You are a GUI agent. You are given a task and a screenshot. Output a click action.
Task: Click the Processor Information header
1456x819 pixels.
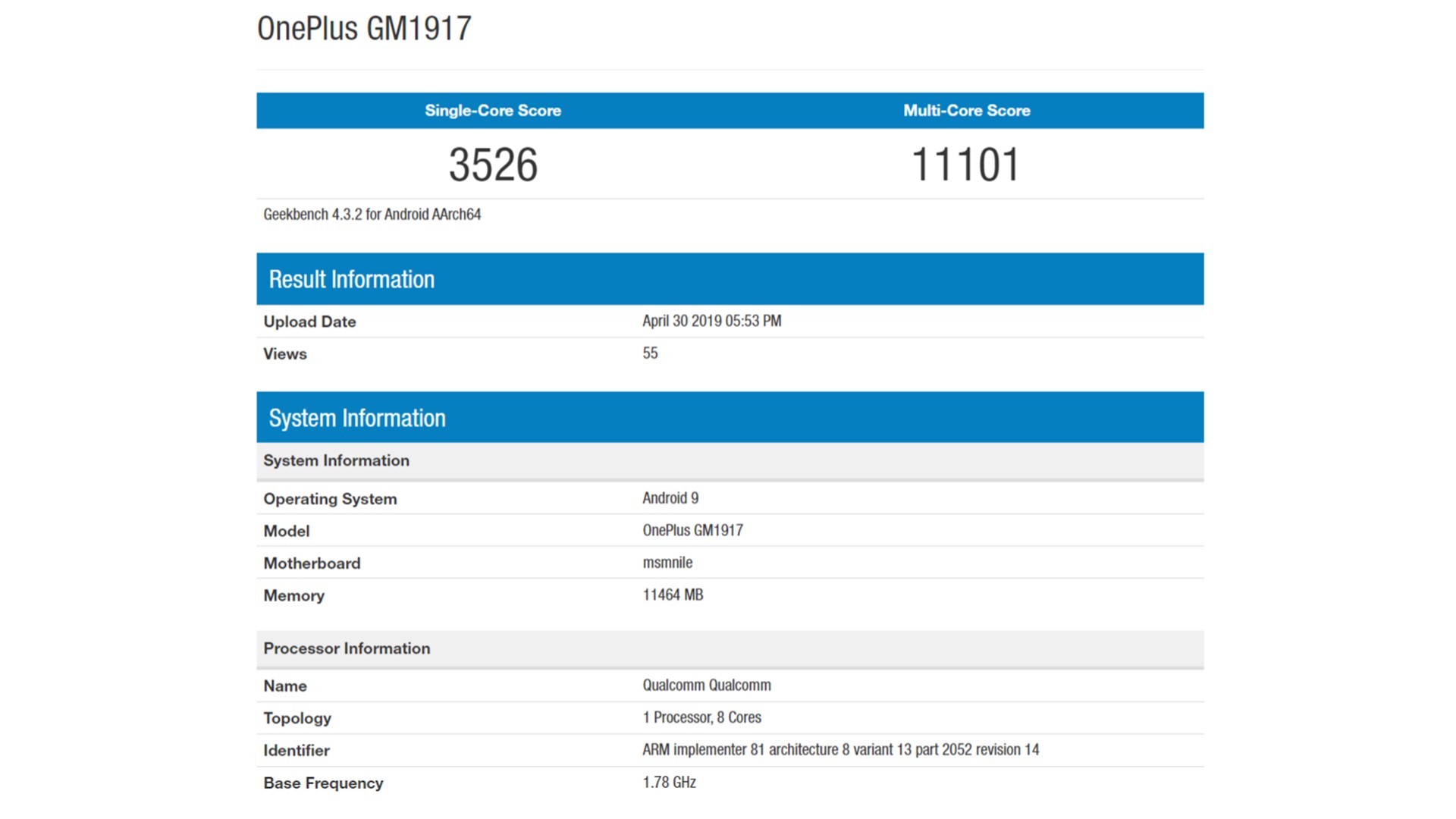tap(347, 648)
